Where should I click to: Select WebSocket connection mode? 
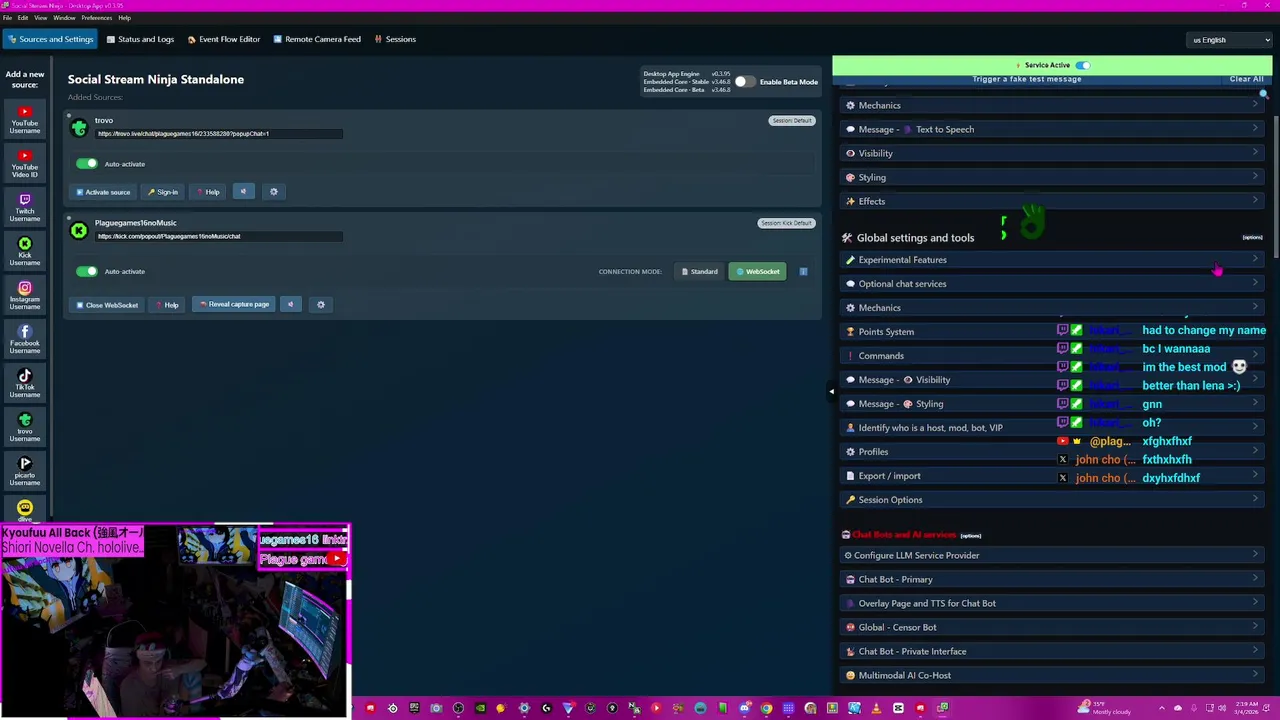[757, 271]
